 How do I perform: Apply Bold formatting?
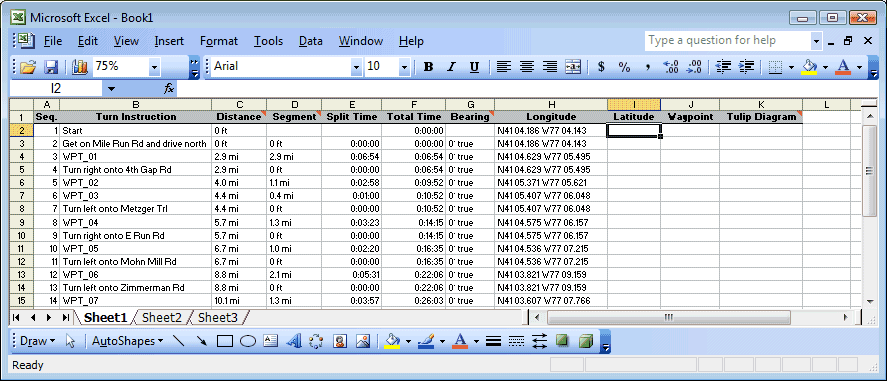pyautogui.click(x=428, y=67)
